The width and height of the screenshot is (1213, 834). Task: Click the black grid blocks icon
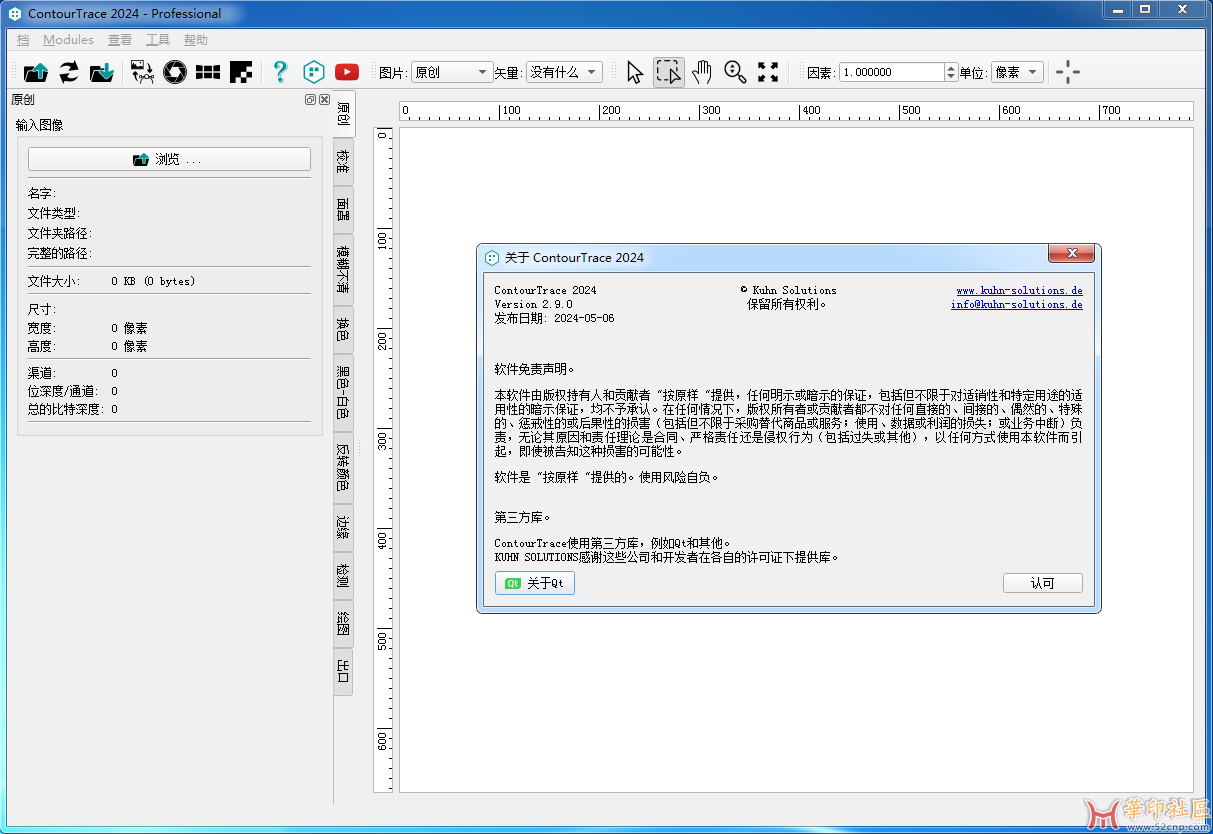[208, 72]
